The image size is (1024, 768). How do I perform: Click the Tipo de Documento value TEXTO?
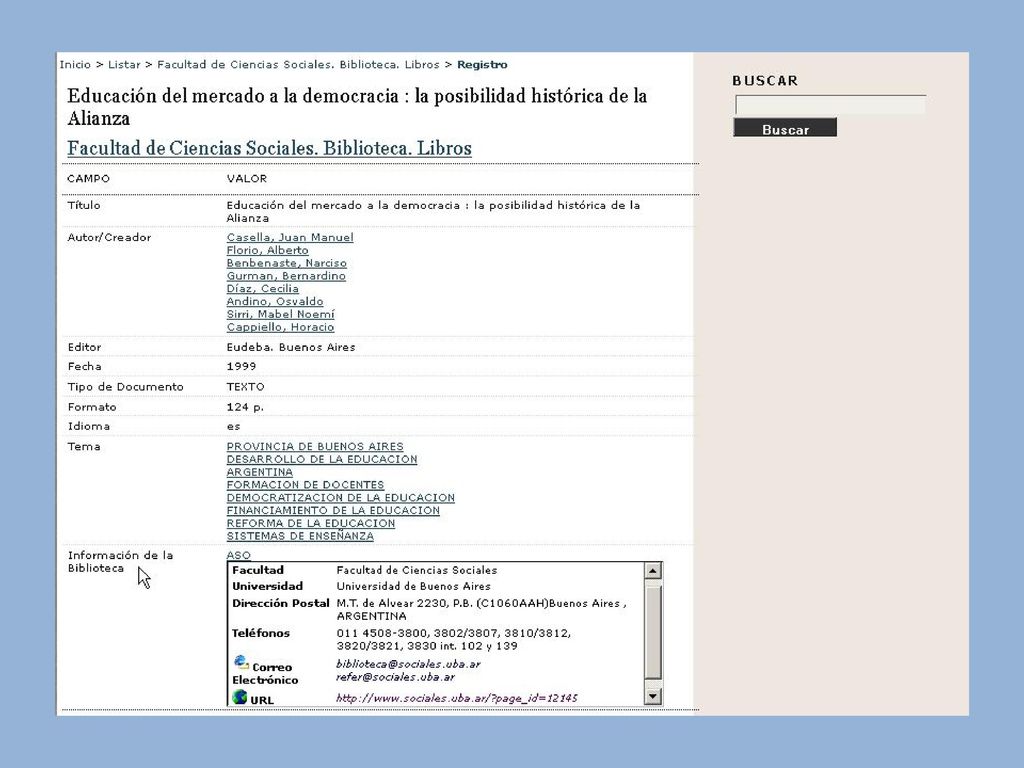click(x=246, y=387)
